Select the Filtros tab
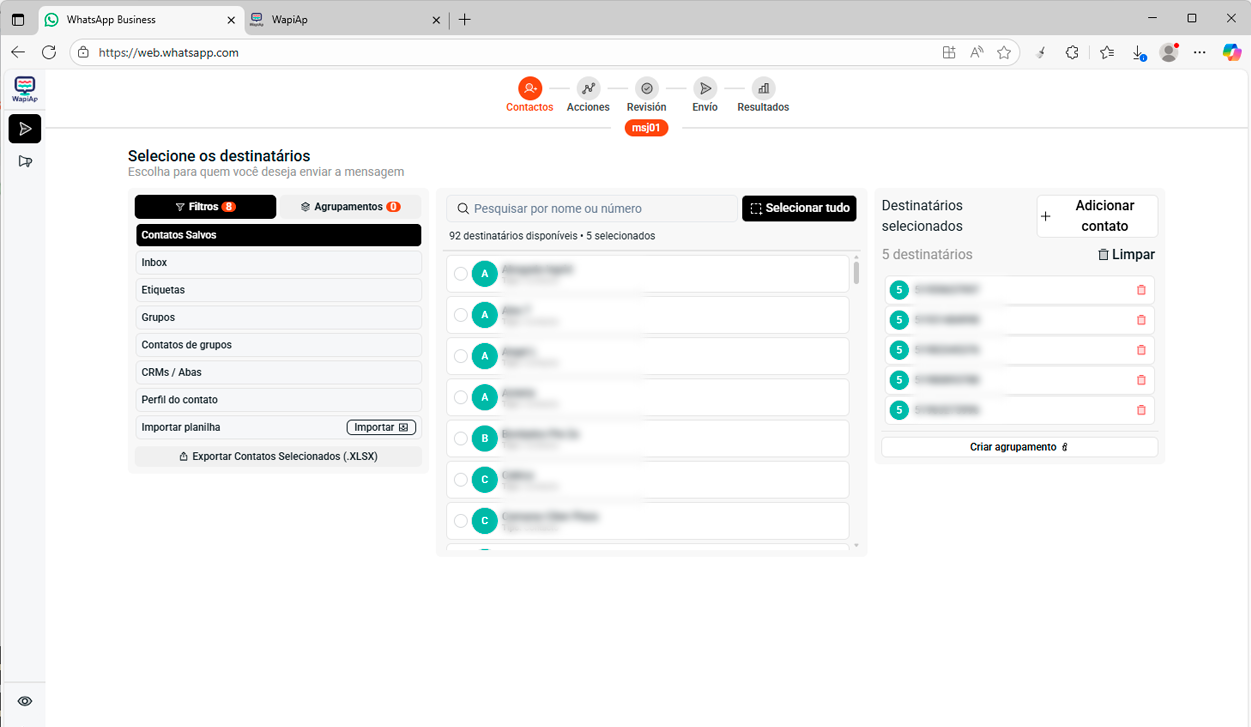 tap(205, 207)
